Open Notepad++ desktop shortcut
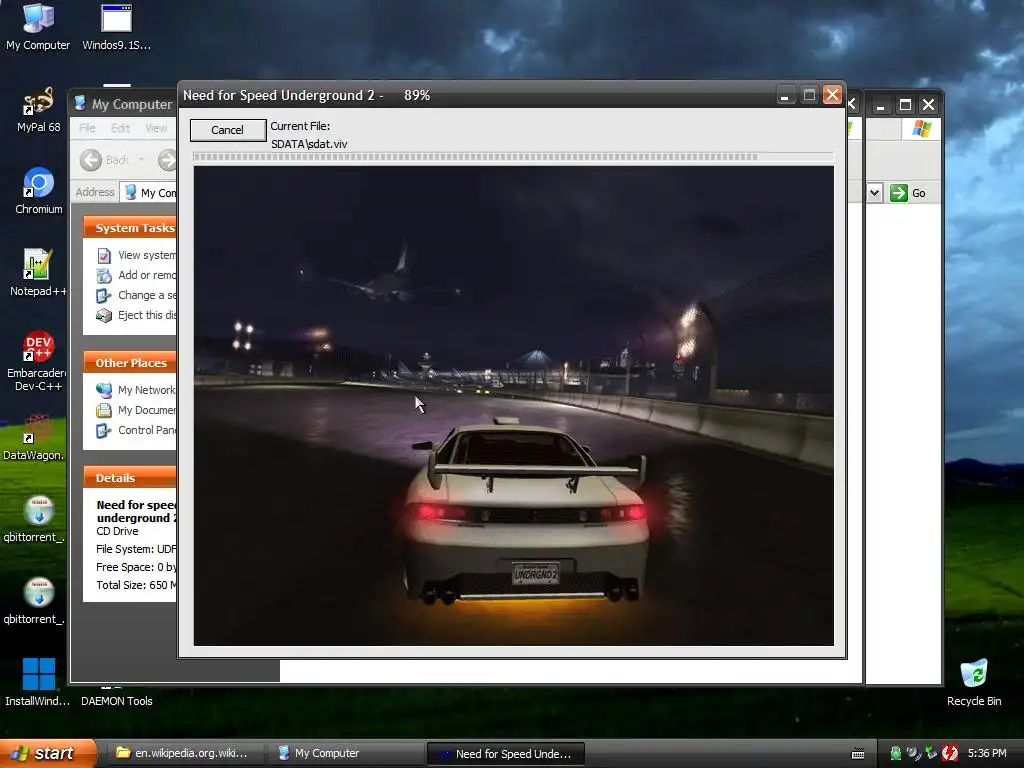 click(37, 273)
